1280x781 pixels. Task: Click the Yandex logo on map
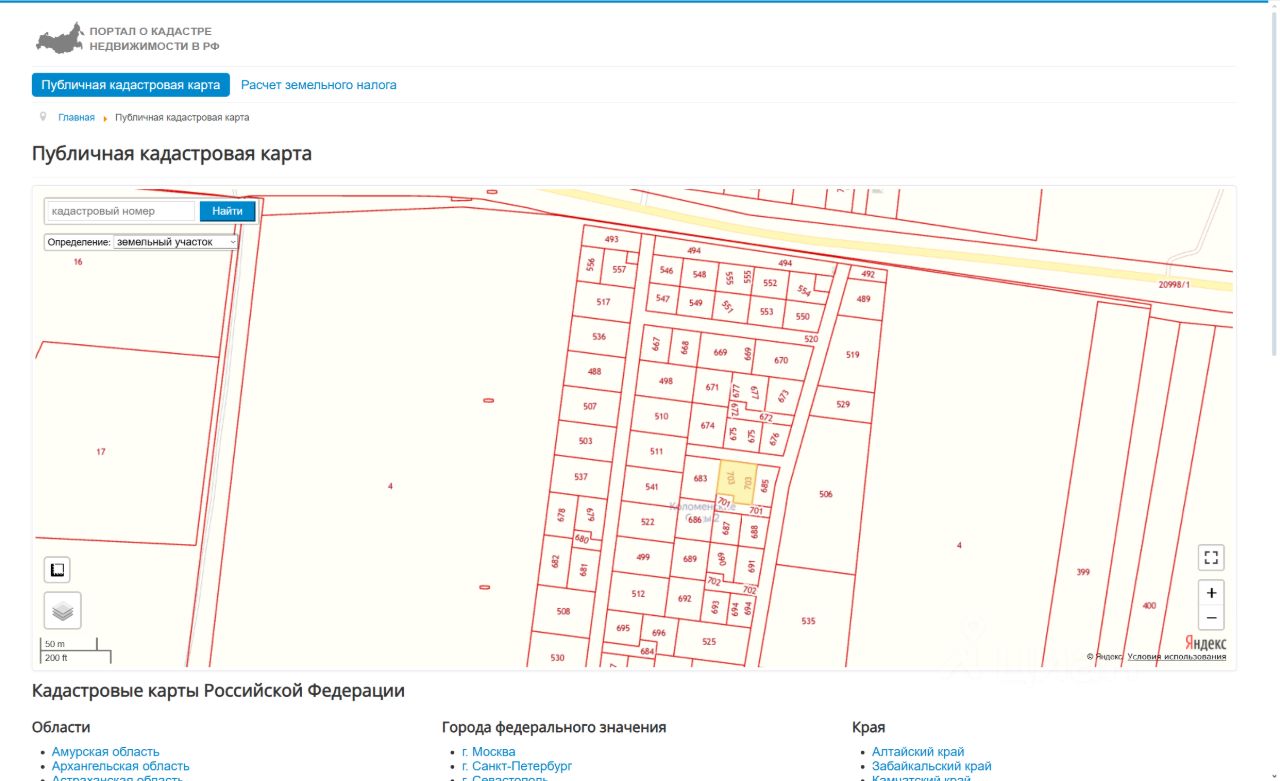click(1205, 643)
